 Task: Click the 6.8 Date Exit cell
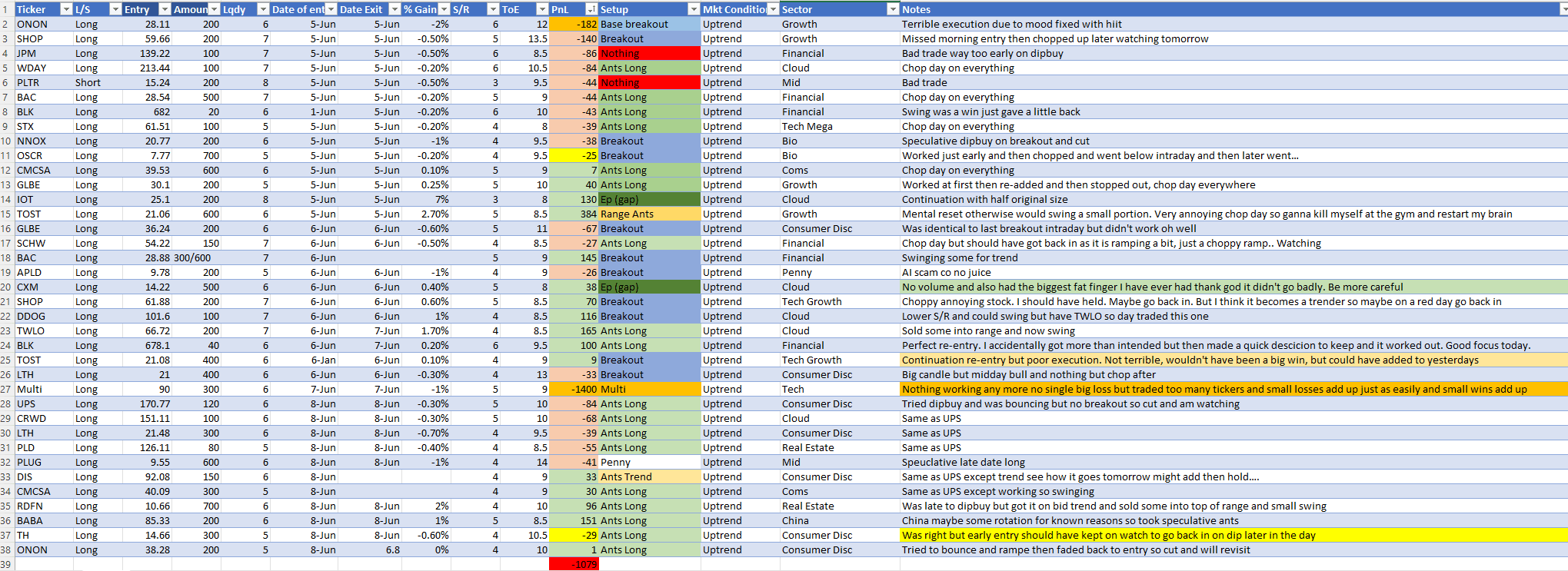pos(370,549)
